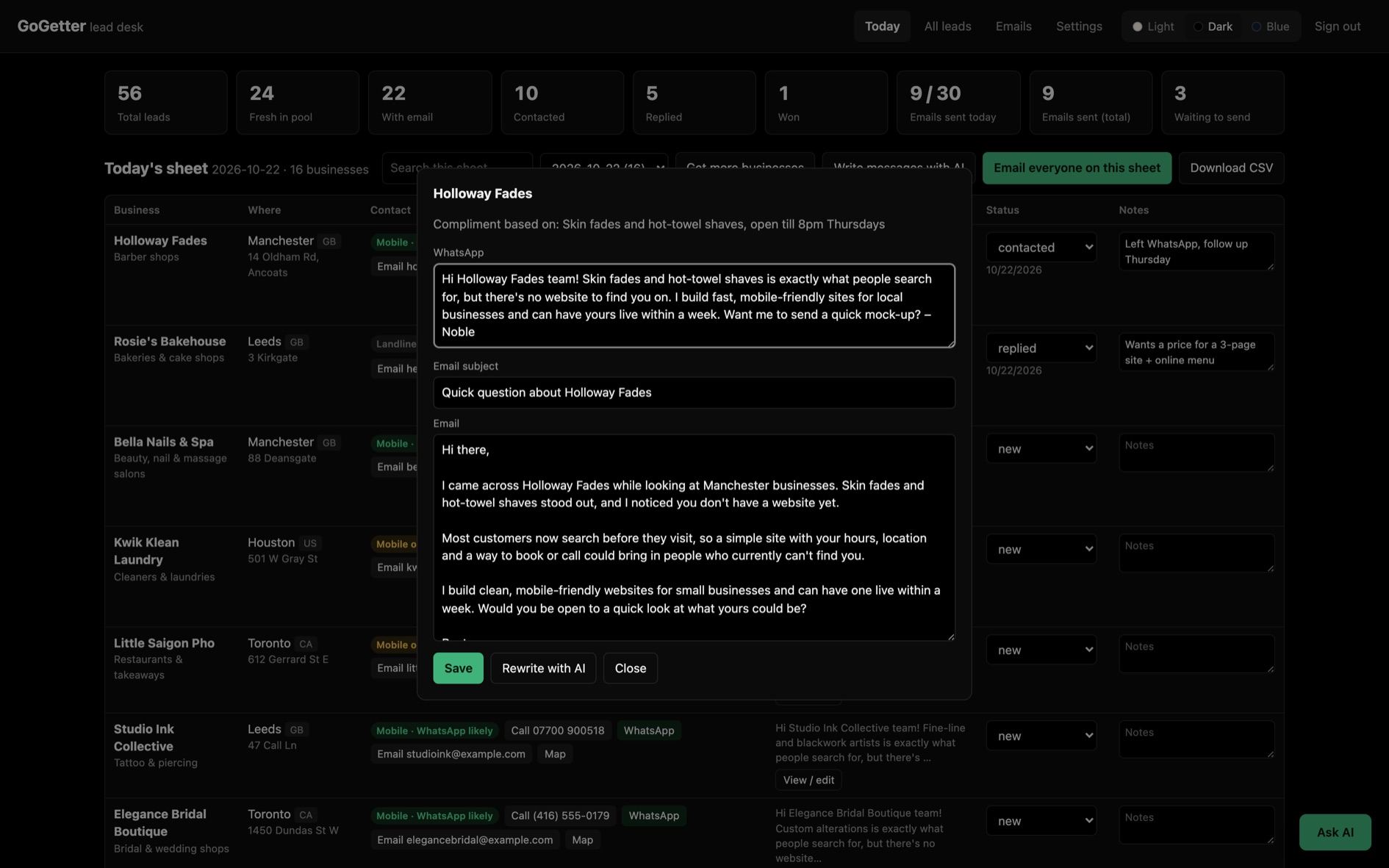Image resolution: width=1389 pixels, height=868 pixels.
Task: Click the Total leads stat card
Action: tap(165, 103)
